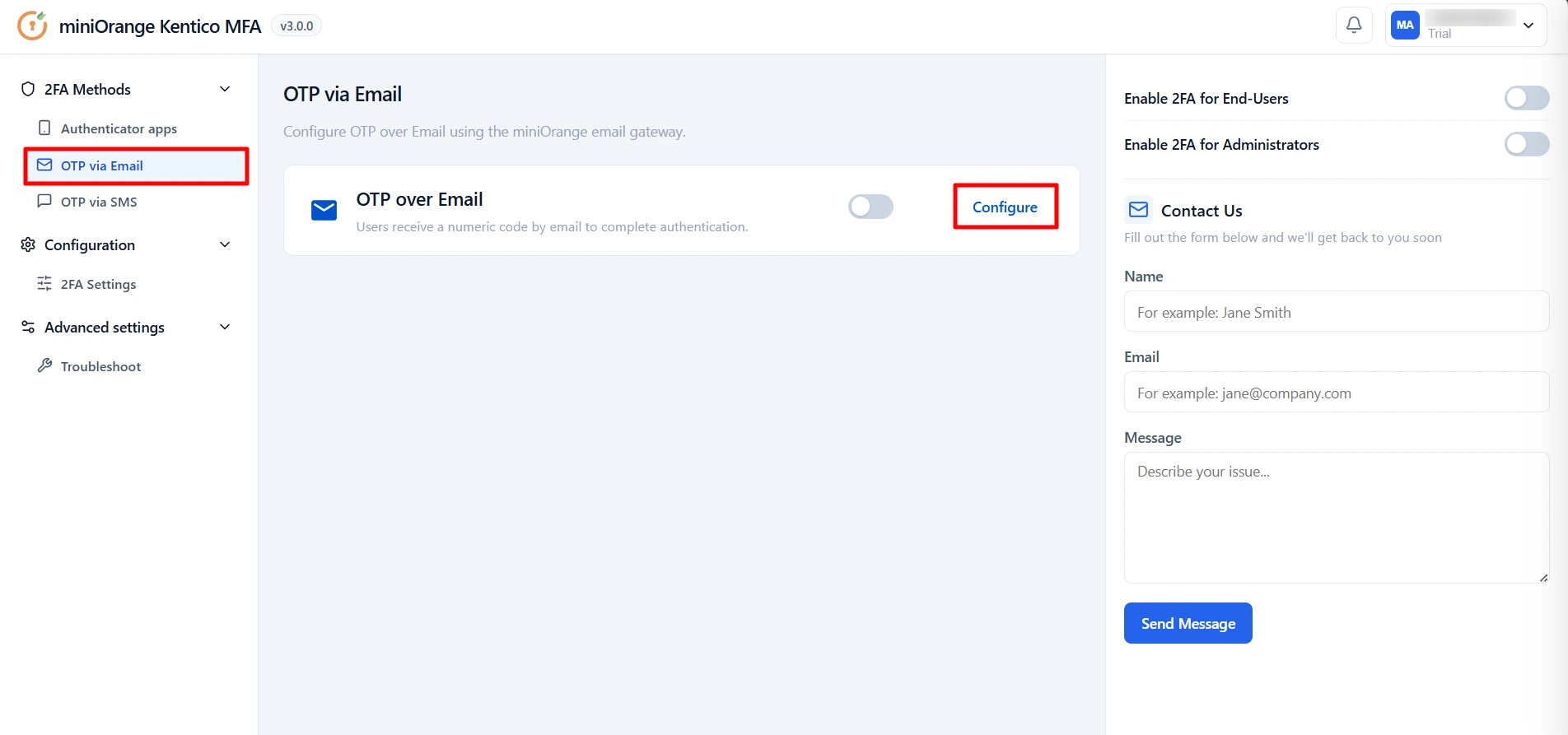Collapse the 2FA Methods section chevron
This screenshot has height=735, width=1568.
click(x=225, y=89)
